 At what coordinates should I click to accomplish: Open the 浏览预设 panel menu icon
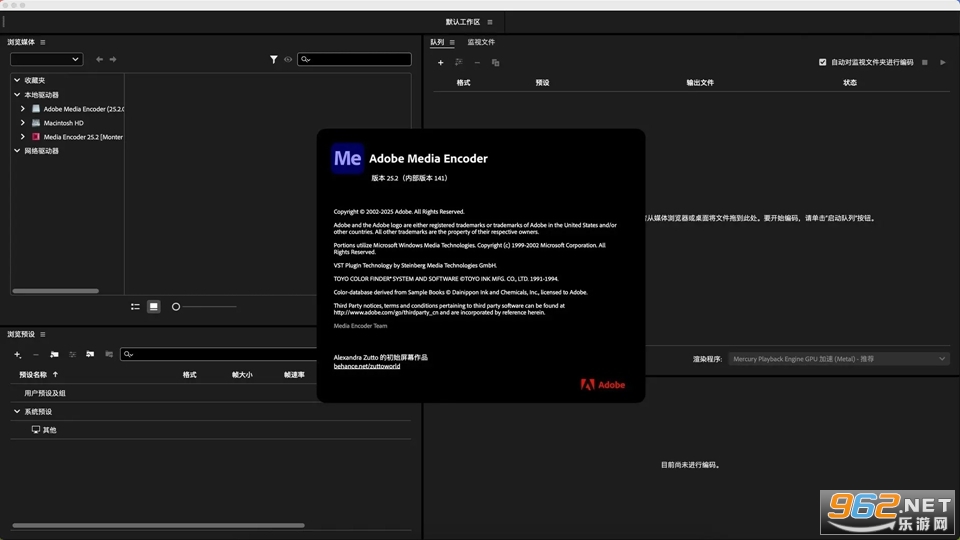(43, 334)
